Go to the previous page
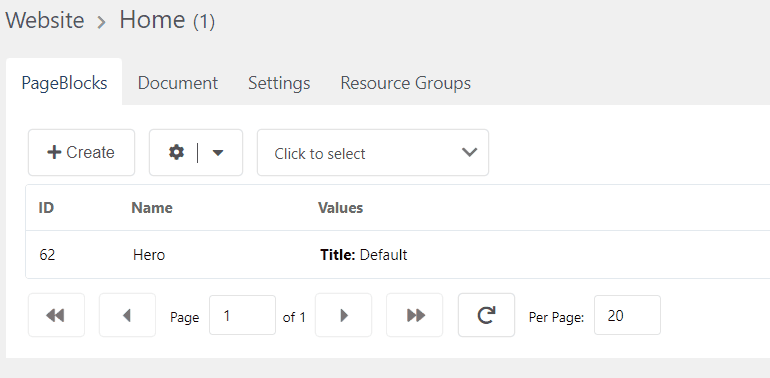This screenshot has width=770, height=378. coord(127,315)
